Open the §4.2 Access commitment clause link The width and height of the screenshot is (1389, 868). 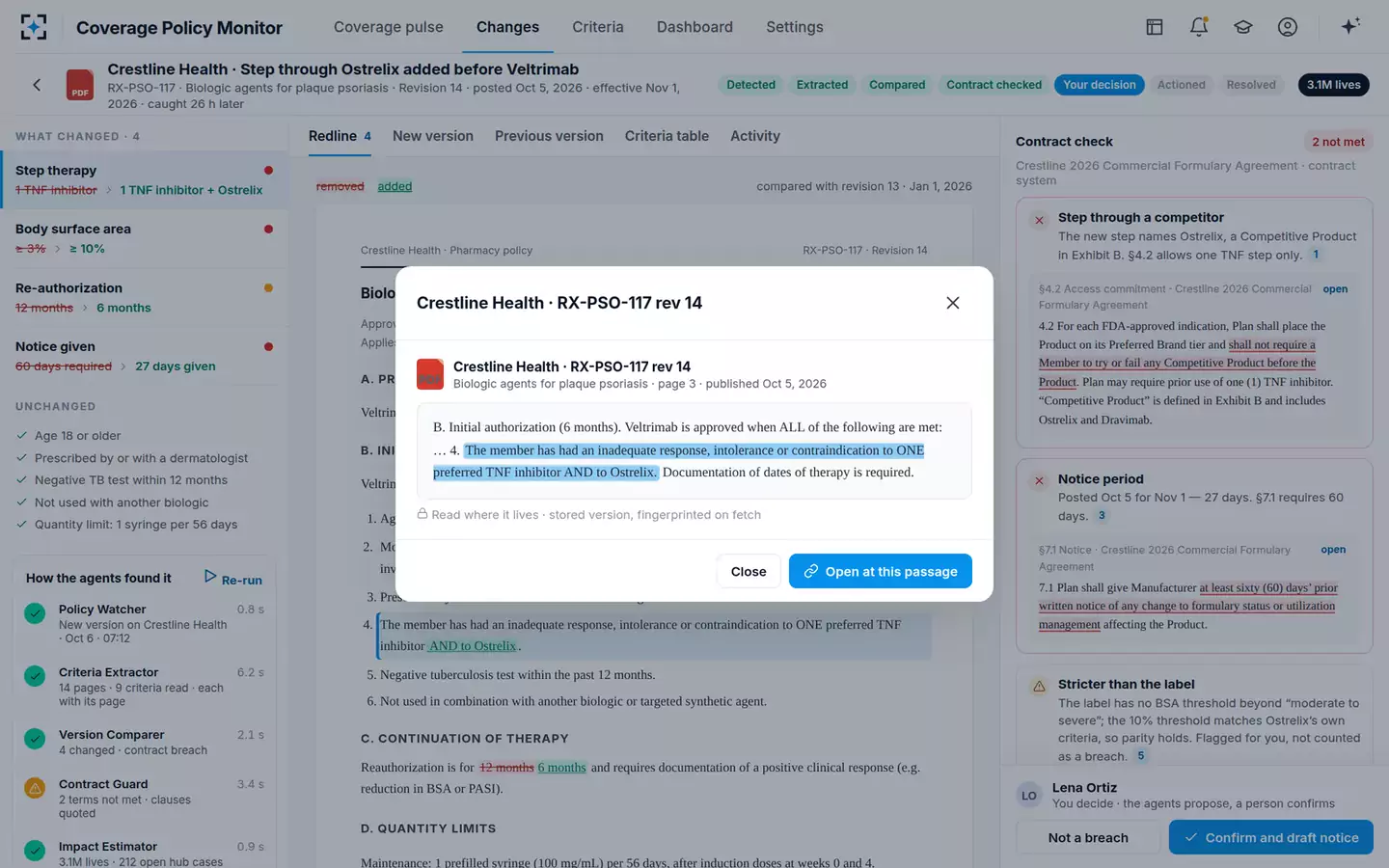click(x=1335, y=289)
